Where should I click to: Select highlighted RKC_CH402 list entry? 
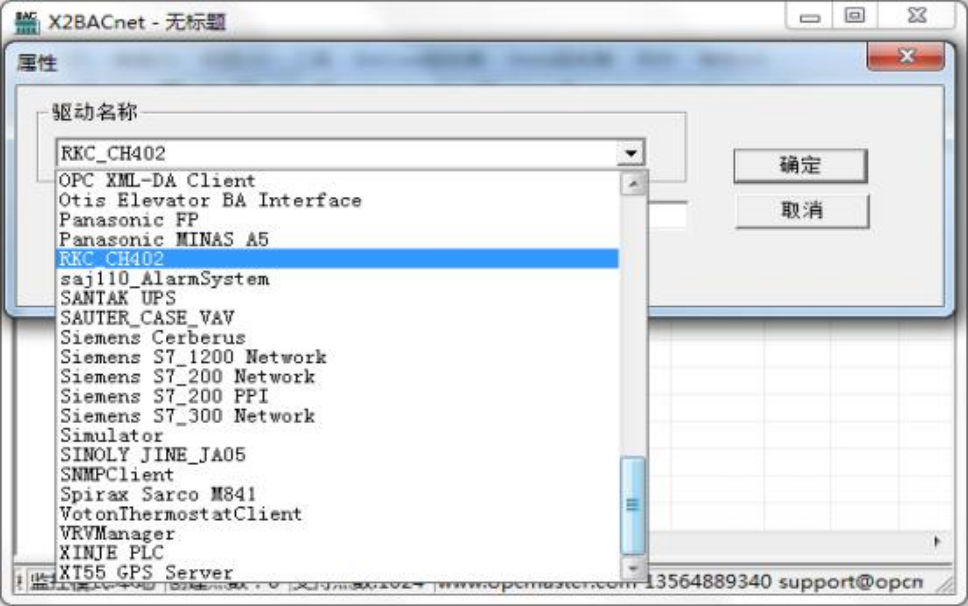[338, 259]
